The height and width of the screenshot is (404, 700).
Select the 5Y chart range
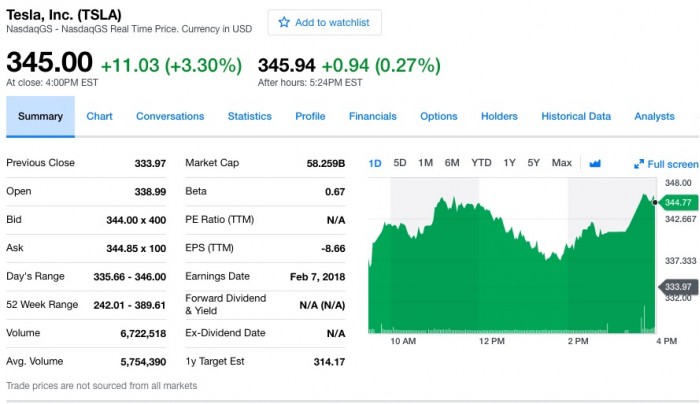point(533,163)
